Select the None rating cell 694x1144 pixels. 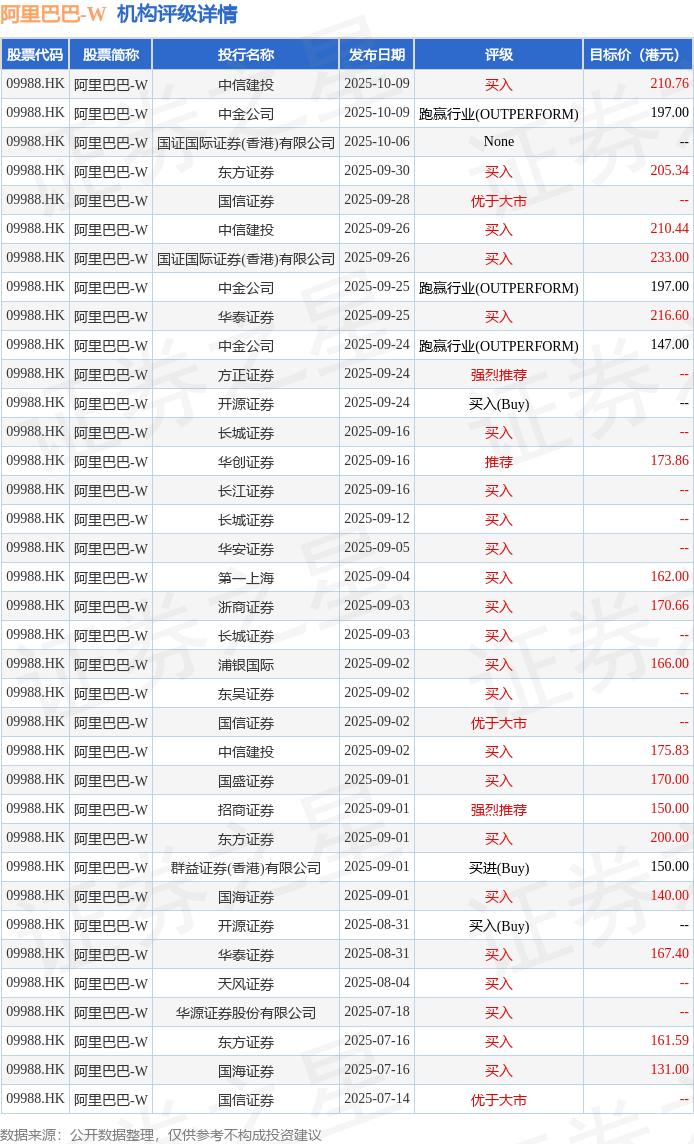click(498, 142)
